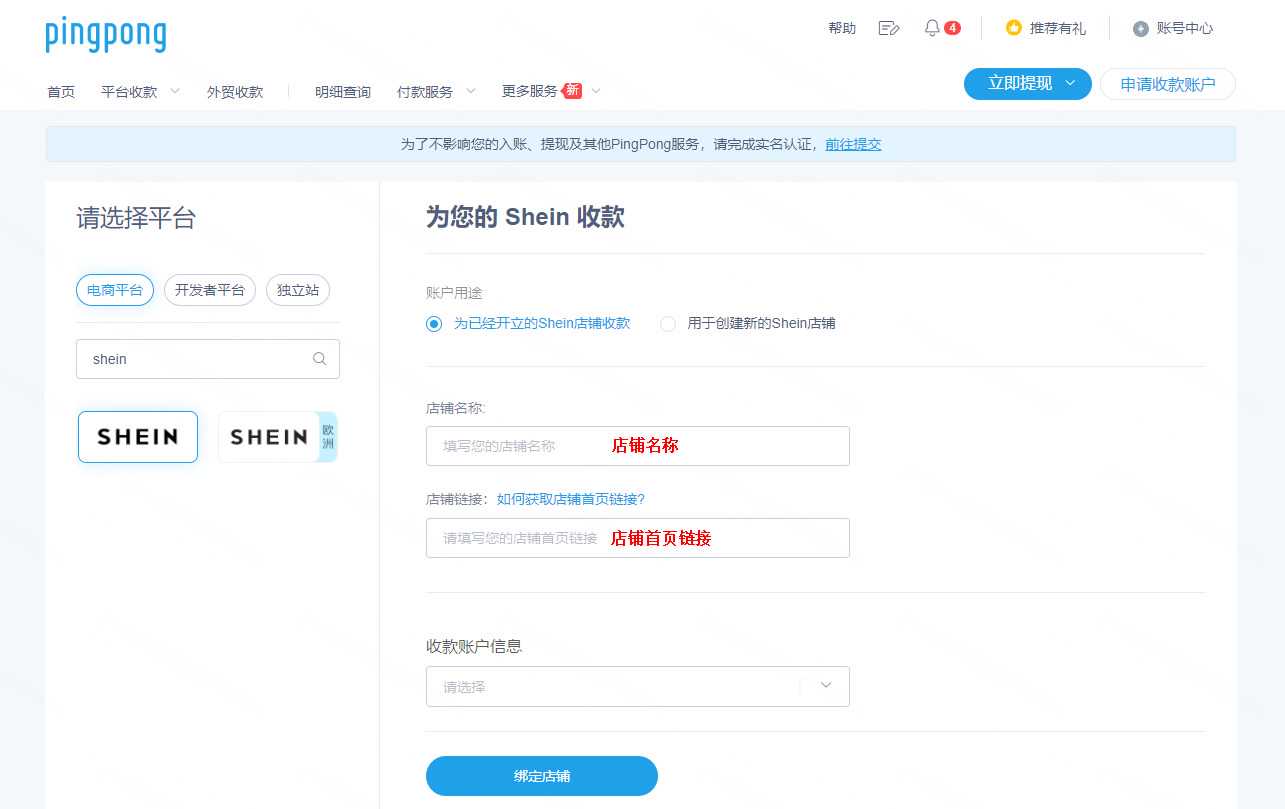Open 付款服务 navigation item
This screenshot has height=809, width=1285.
coord(425,92)
